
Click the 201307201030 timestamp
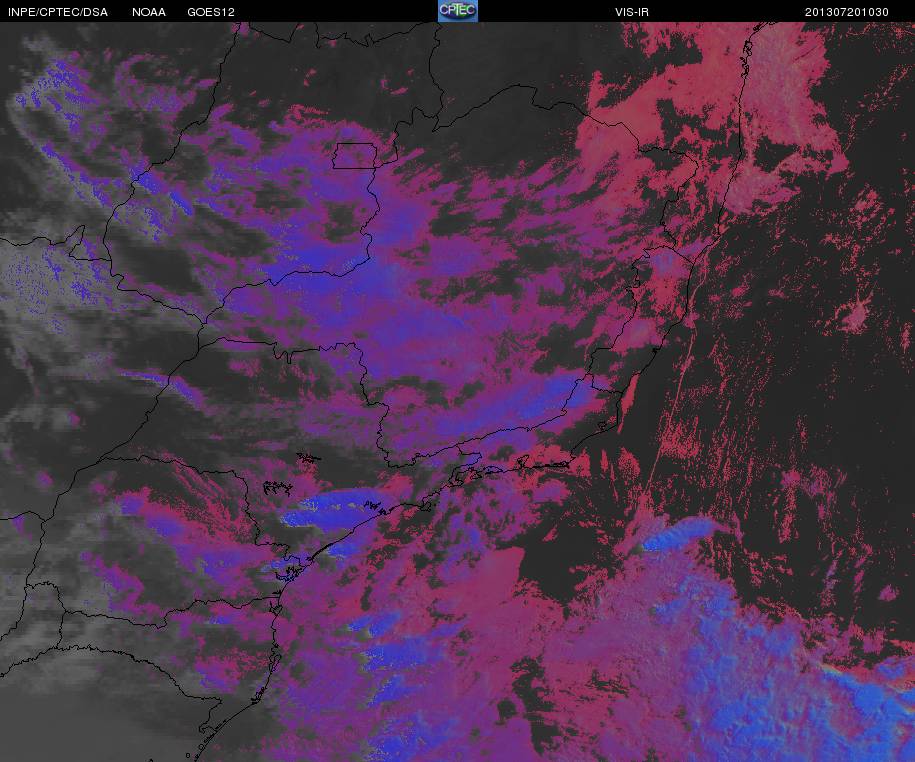[x=847, y=12]
